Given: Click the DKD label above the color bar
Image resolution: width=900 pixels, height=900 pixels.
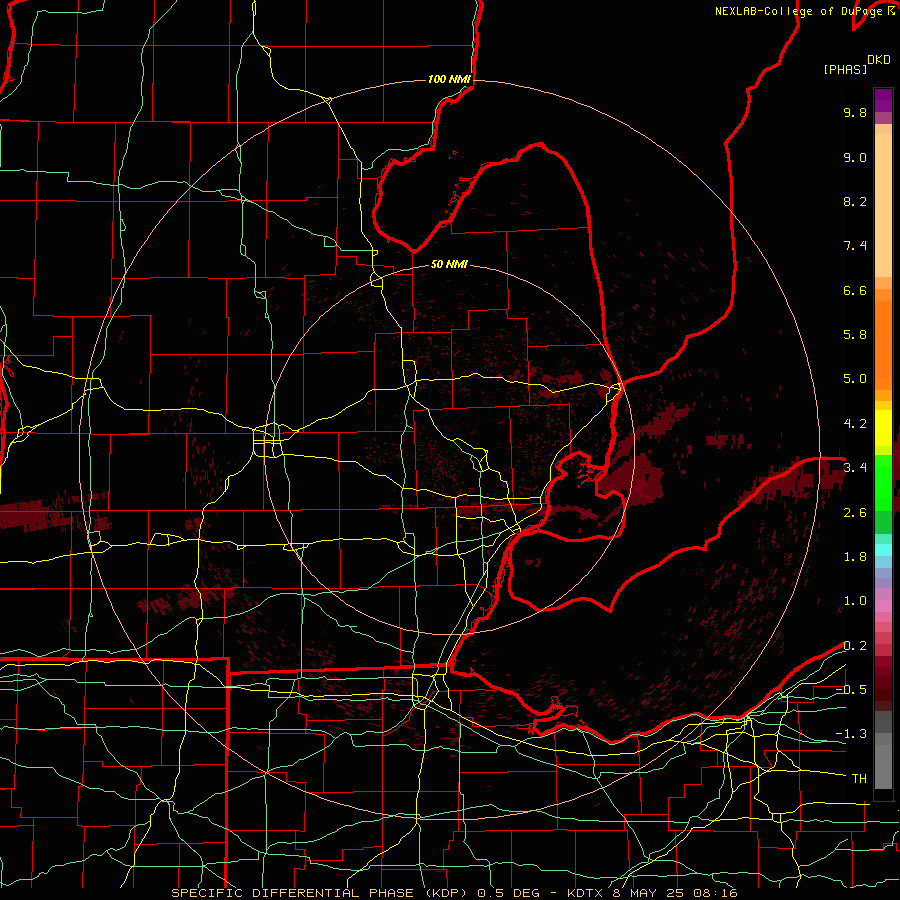Looking at the screenshot, I should (879, 60).
